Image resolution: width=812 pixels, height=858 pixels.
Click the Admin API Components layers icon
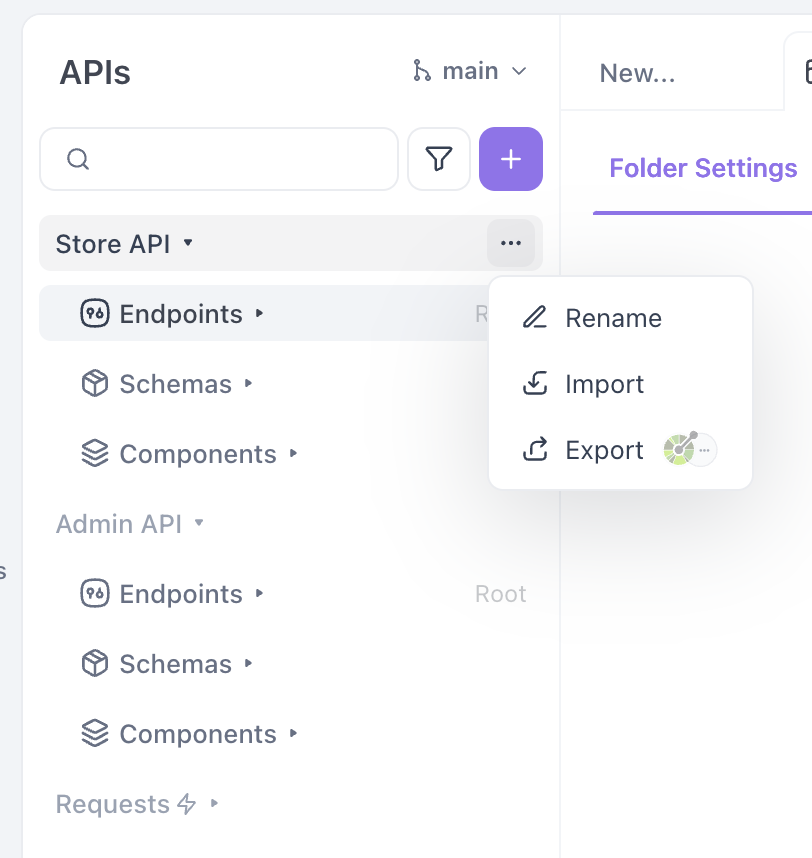[x=95, y=733]
